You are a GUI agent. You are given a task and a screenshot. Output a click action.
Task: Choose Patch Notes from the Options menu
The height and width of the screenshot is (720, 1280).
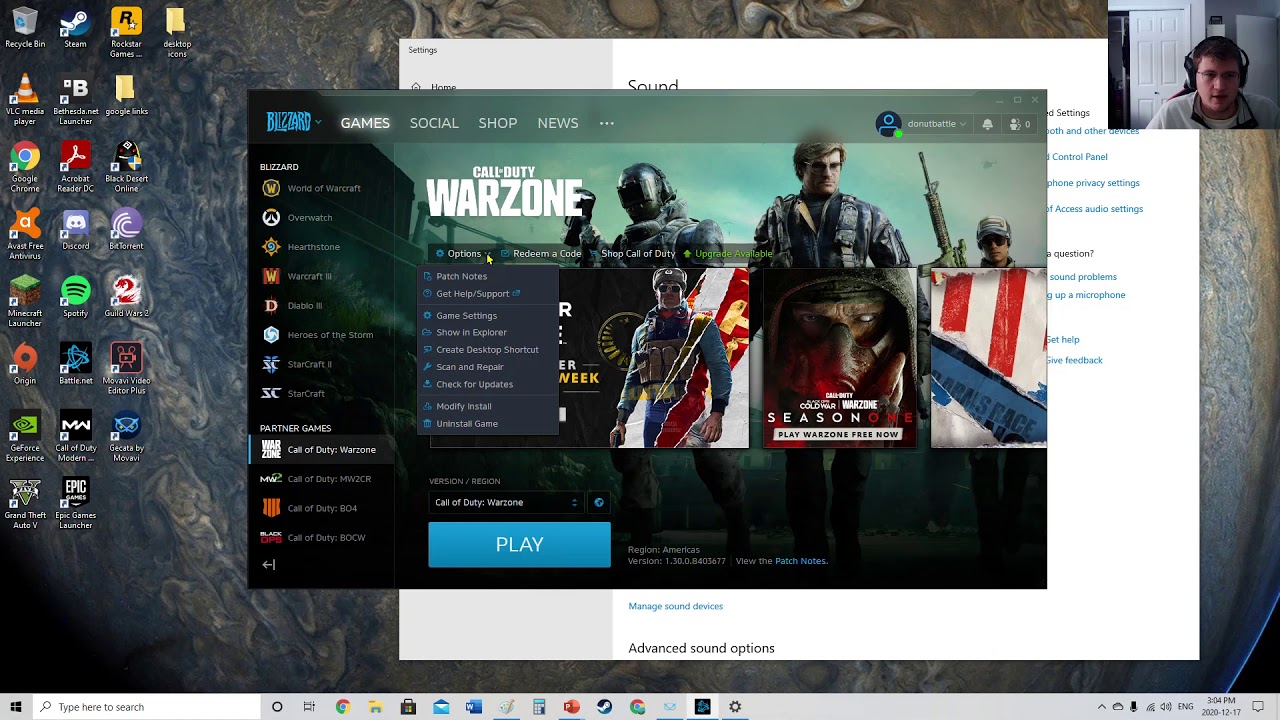pos(461,276)
